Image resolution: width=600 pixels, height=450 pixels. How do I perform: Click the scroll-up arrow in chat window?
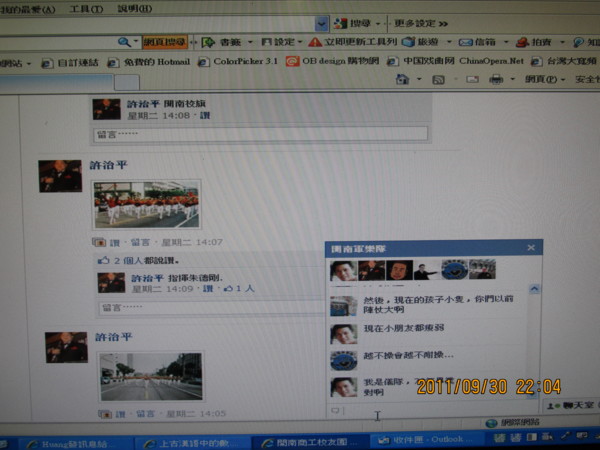coord(534,290)
